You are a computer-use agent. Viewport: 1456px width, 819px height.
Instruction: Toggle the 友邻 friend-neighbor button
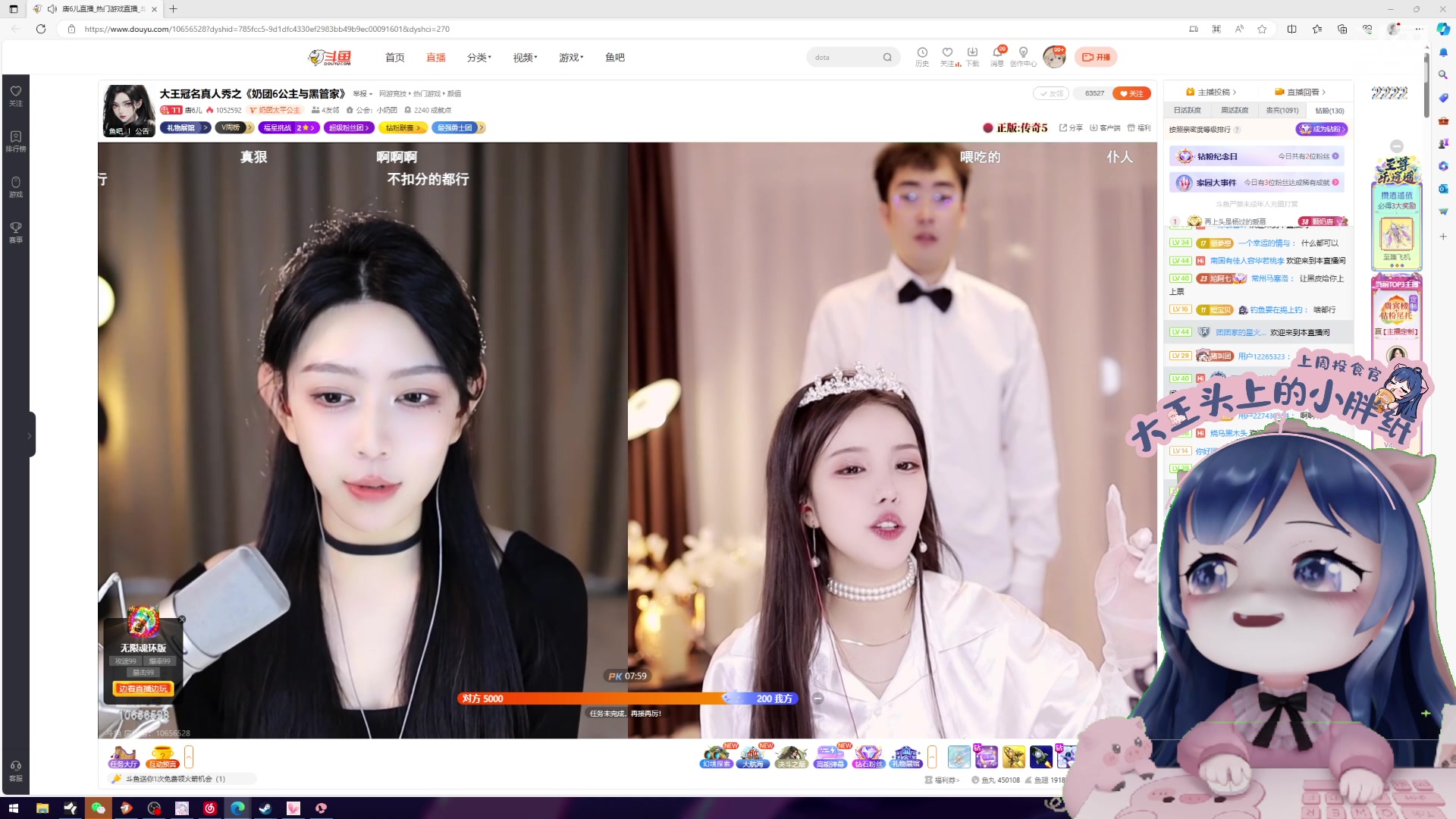(1051, 93)
